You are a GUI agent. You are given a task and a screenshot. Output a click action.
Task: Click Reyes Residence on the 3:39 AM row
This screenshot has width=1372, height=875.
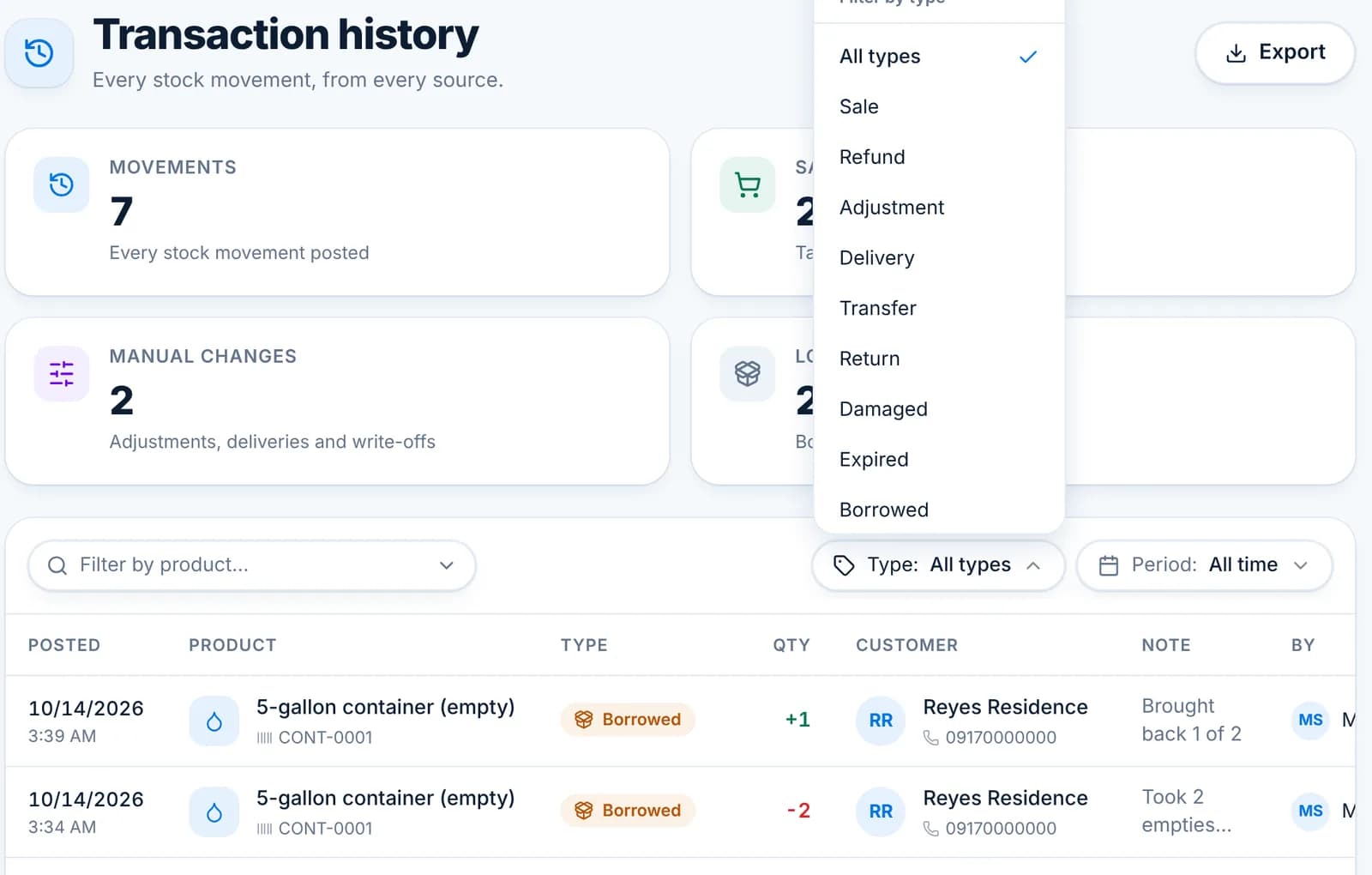1005,707
